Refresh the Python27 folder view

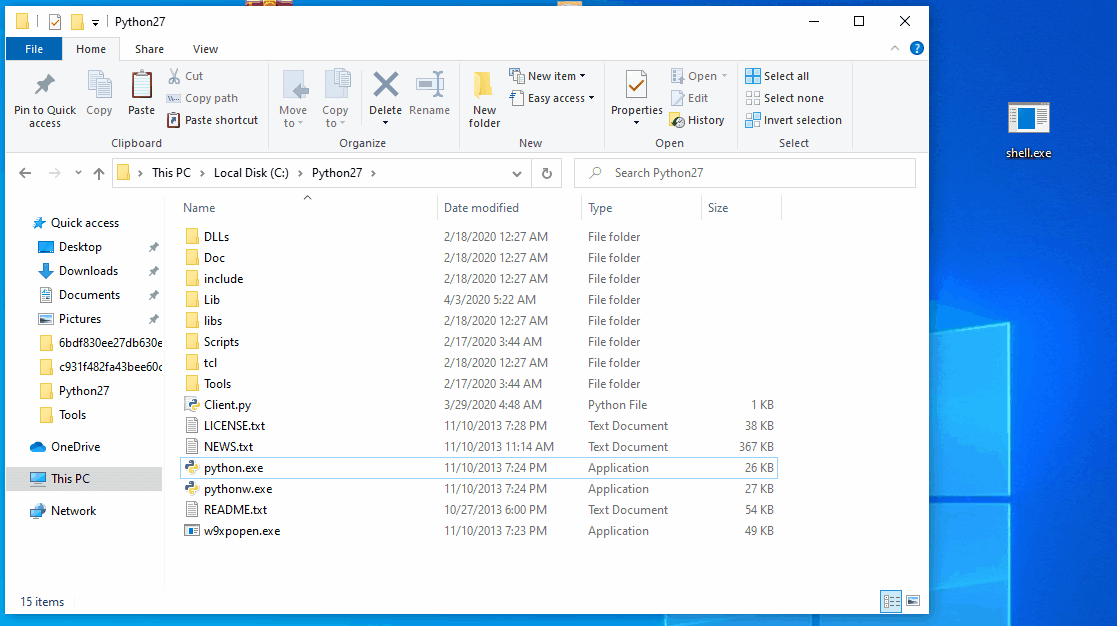[x=546, y=173]
